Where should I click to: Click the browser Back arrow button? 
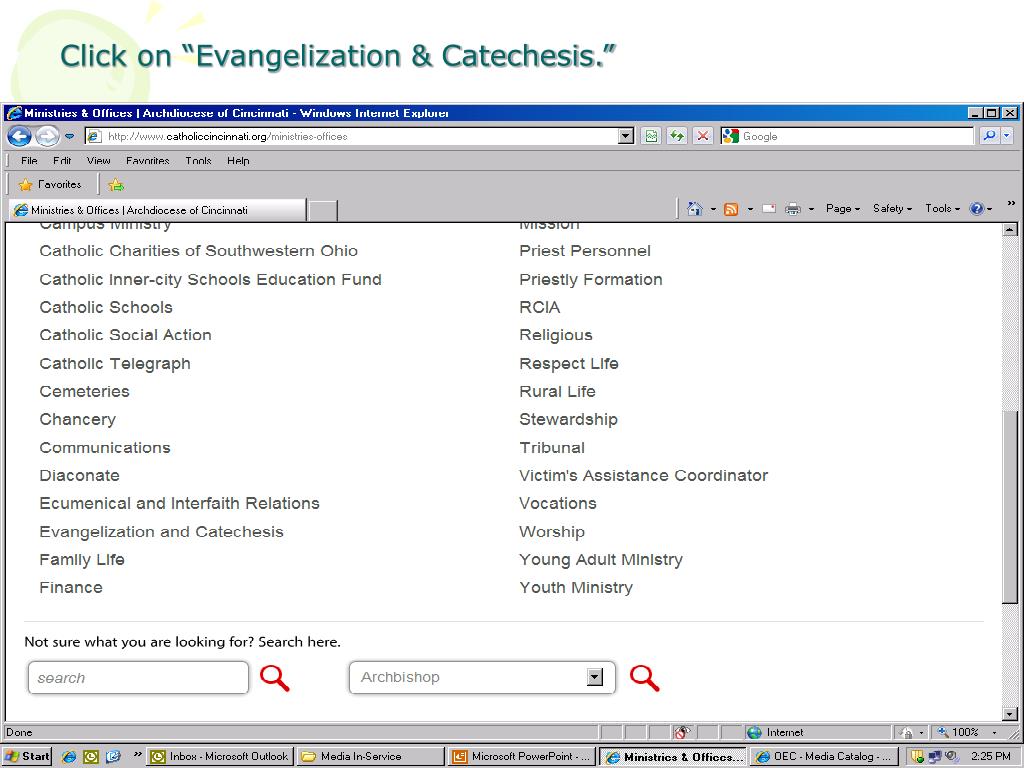pos(20,136)
